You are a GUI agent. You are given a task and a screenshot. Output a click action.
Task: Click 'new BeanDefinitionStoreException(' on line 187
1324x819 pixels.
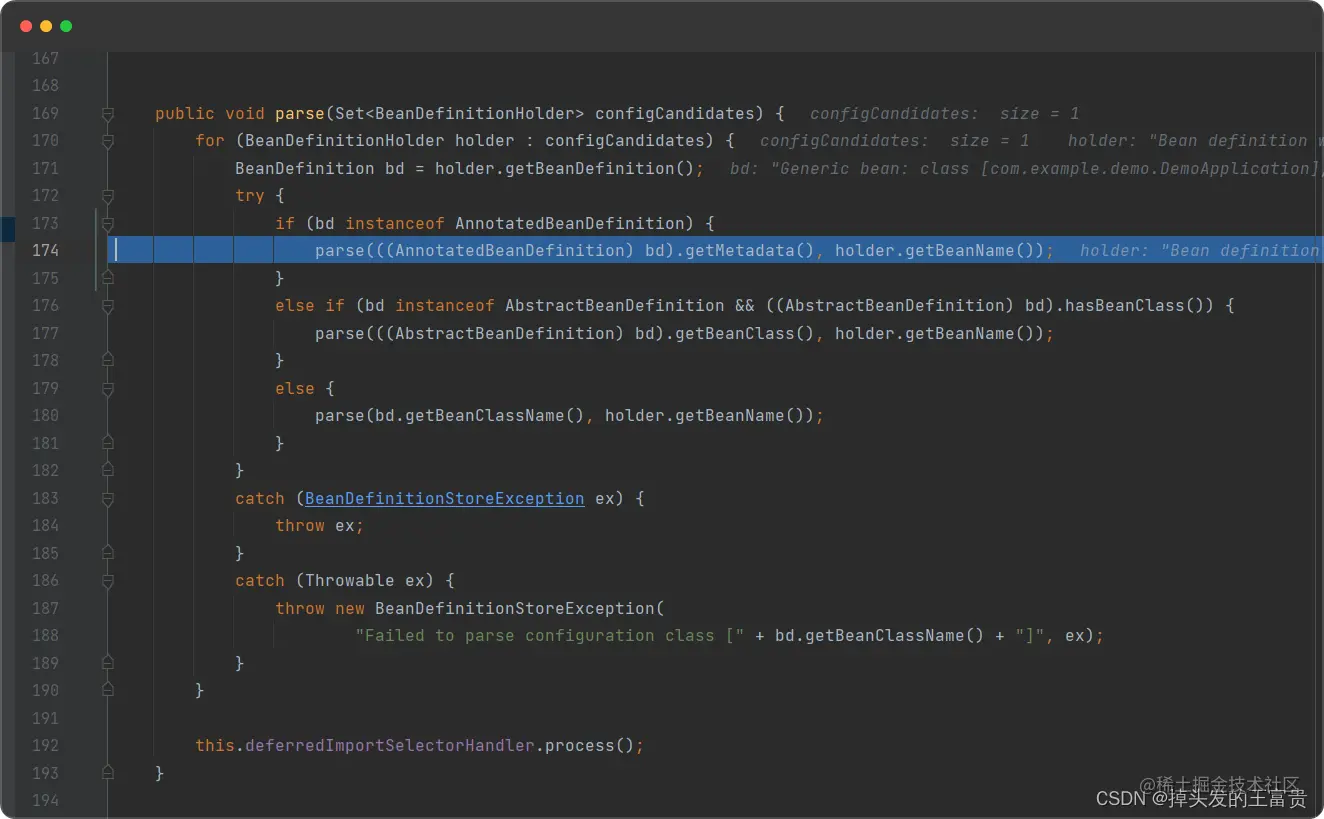500,608
